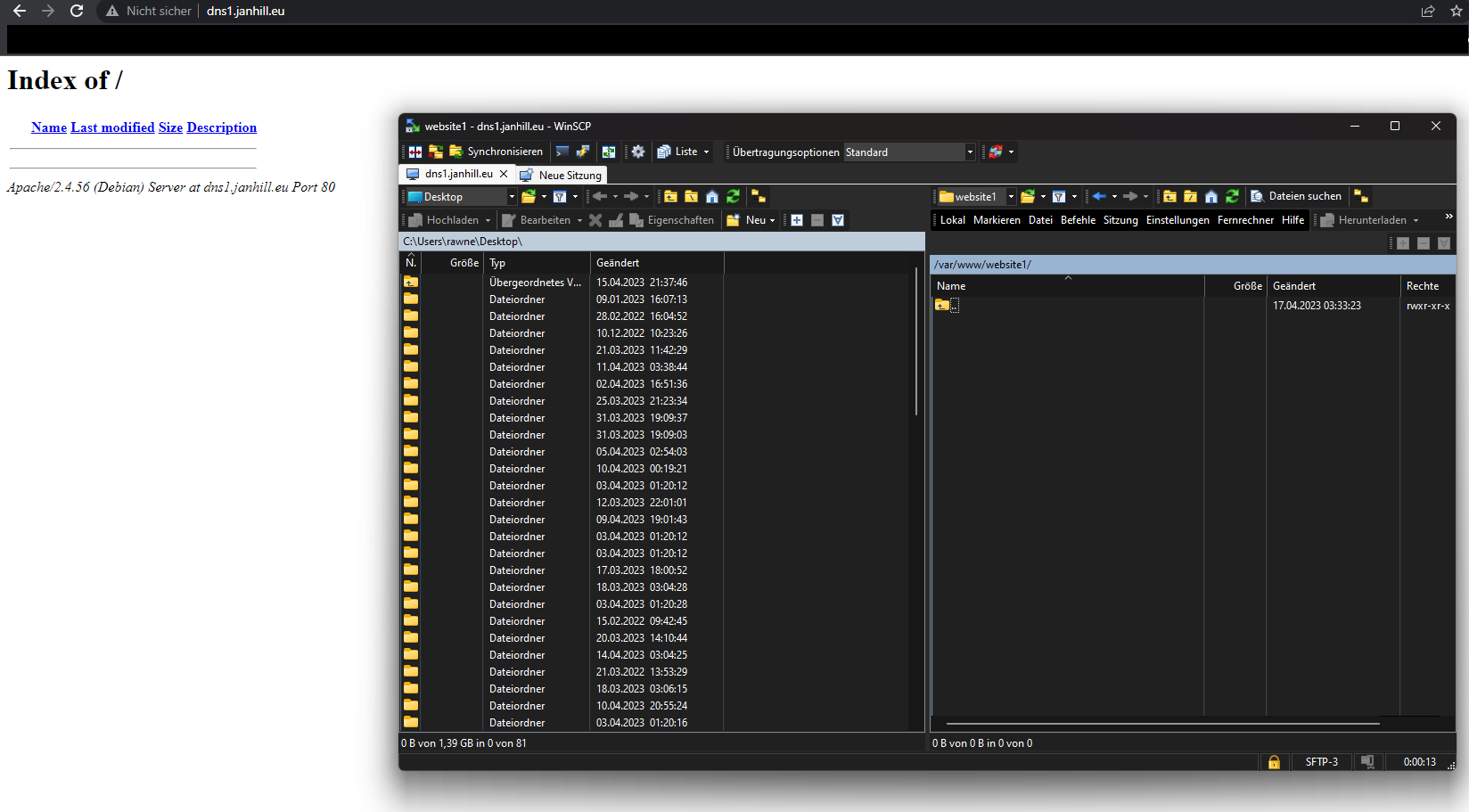This screenshot has width=1469, height=812.
Task: Open the Befehle menu
Action: (x=1078, y=220)
